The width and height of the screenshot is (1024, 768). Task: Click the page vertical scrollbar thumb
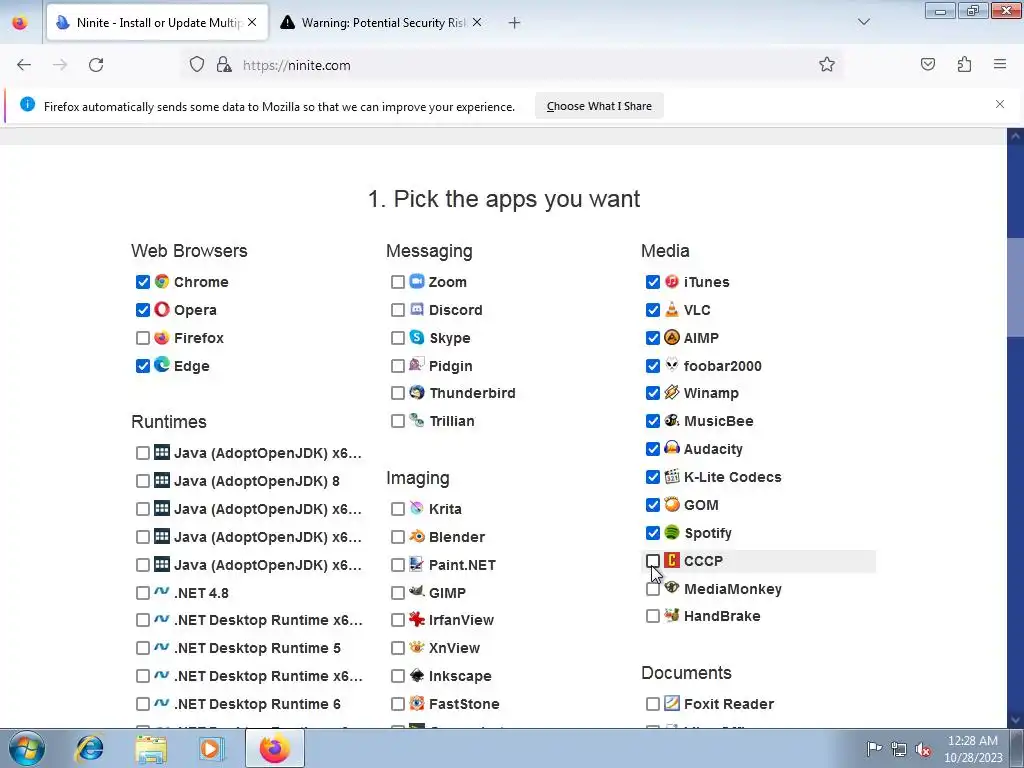tap(1015, 287)
